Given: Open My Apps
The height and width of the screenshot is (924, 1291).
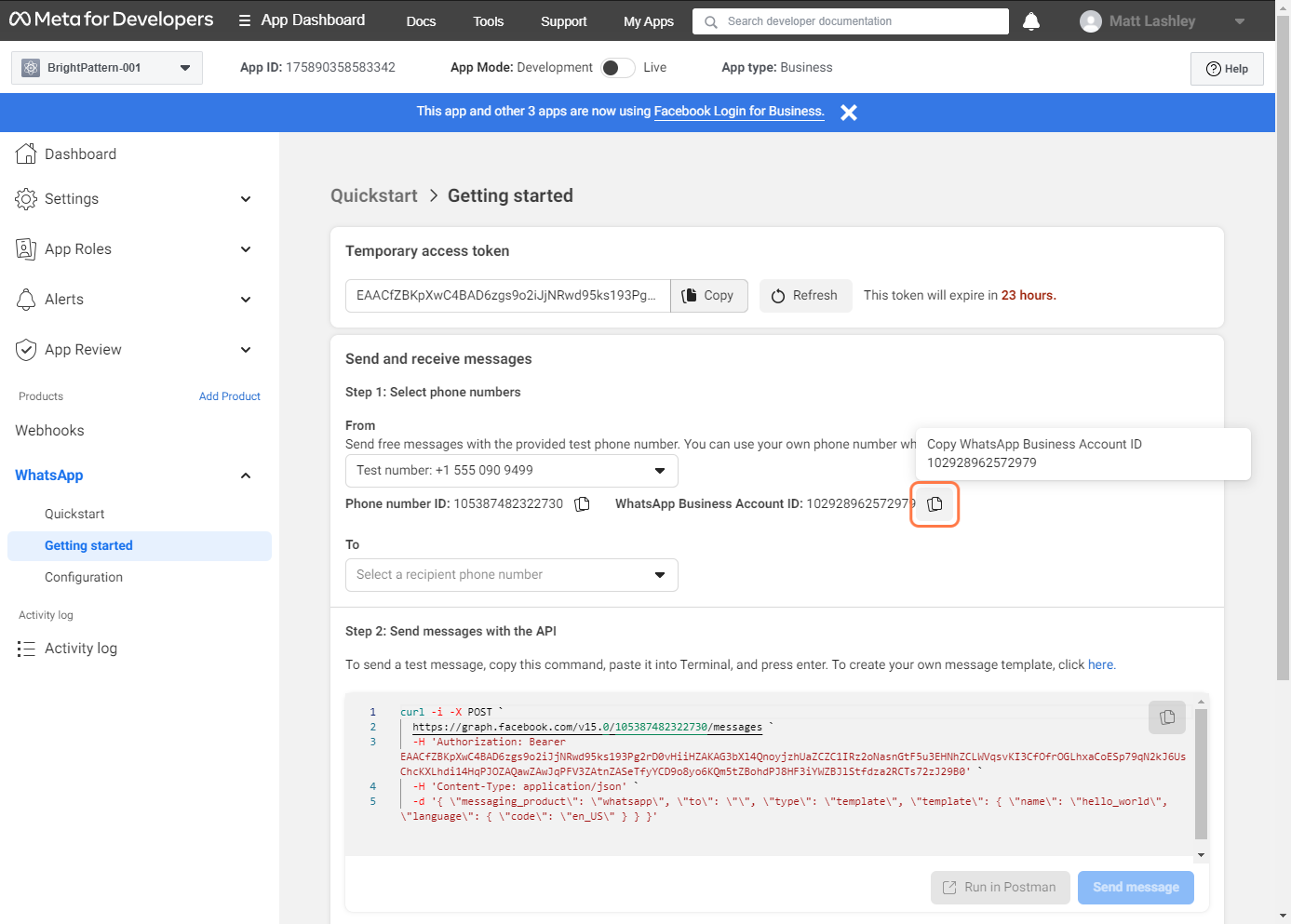Looking at the screenshot, I should (649, 21).
